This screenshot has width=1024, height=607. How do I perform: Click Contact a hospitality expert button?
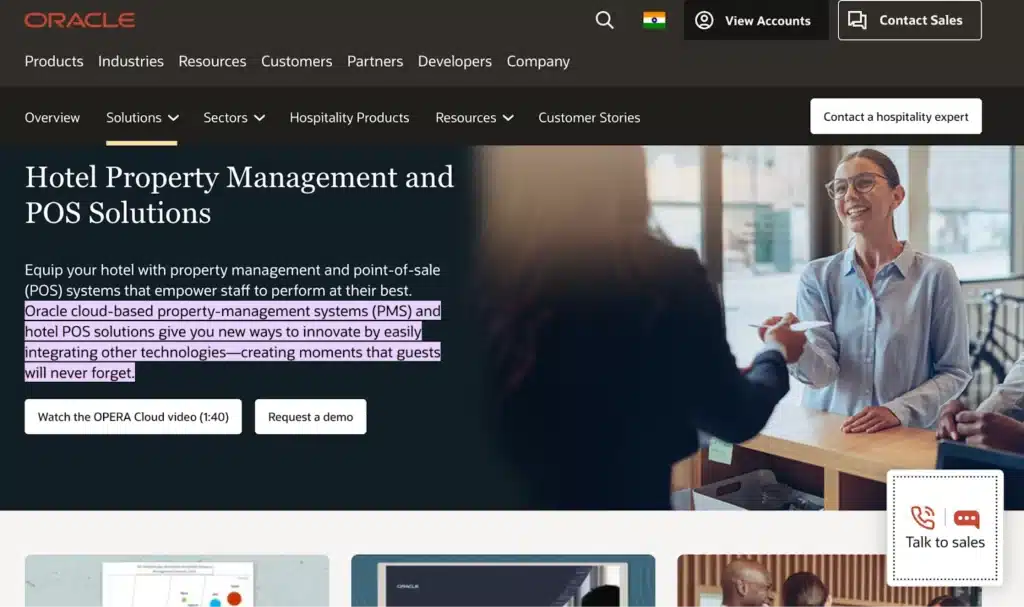coord(895,116)
